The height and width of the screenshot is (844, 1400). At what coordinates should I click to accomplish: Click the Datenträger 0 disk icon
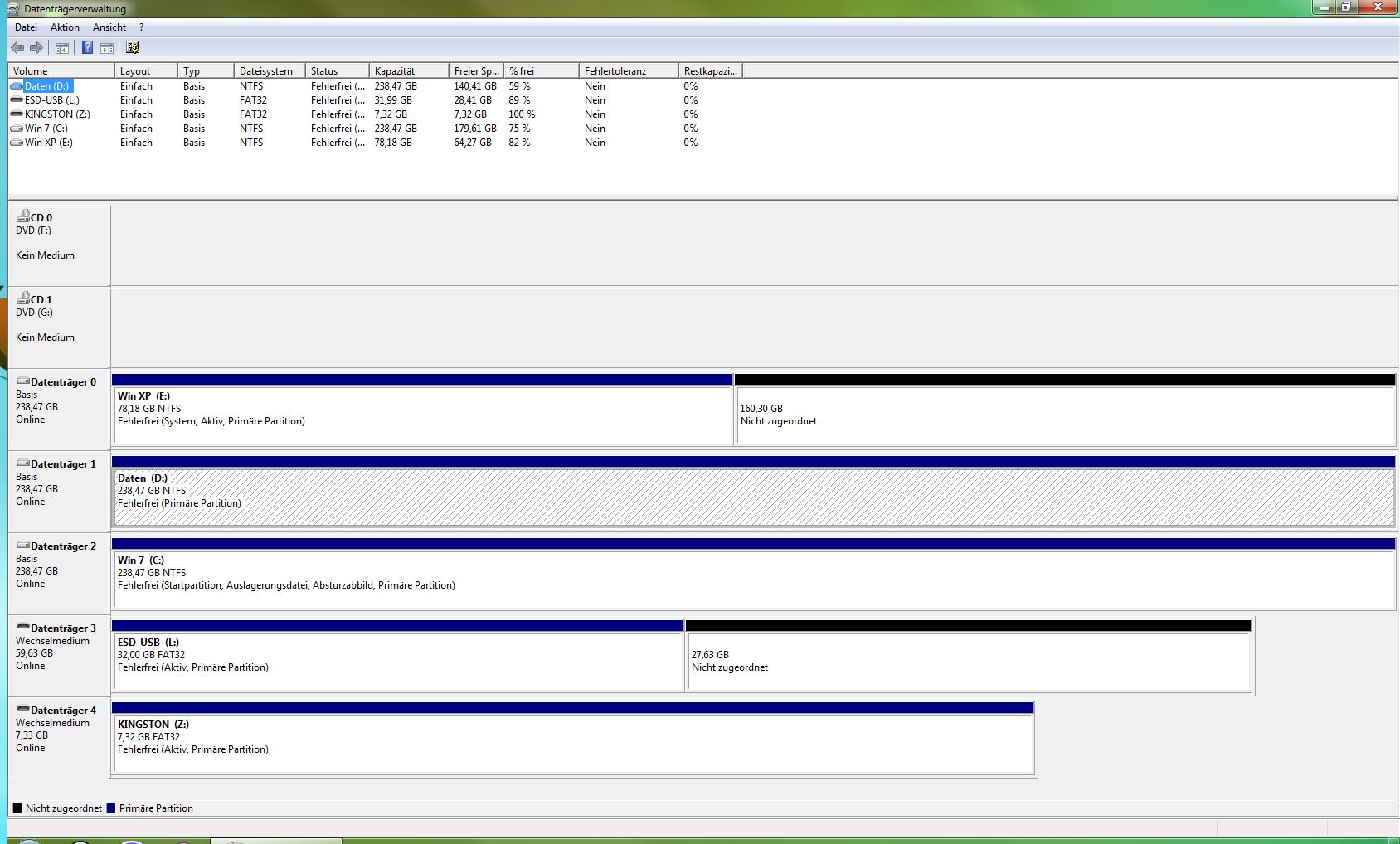click(x=23, y=381)
